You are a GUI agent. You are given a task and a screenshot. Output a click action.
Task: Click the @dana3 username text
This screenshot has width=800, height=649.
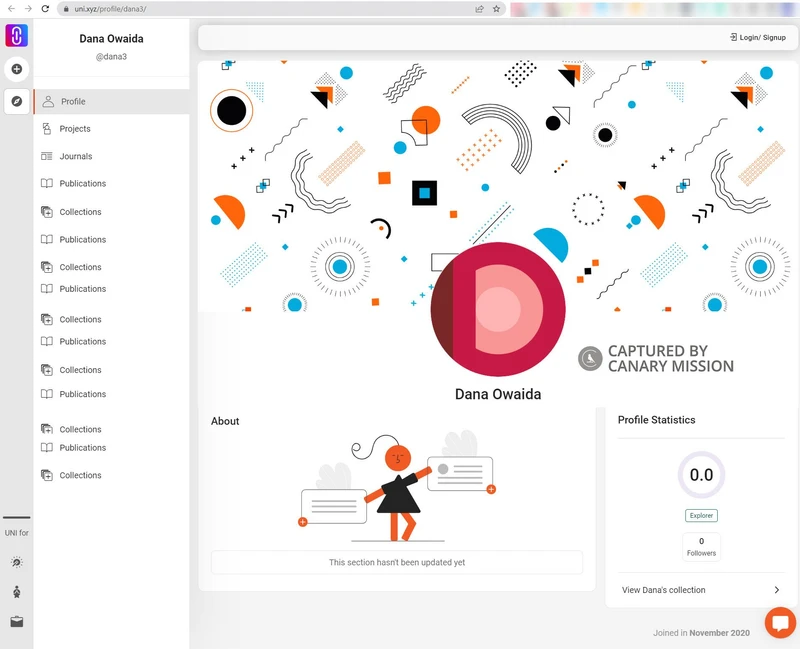[111, 57]
